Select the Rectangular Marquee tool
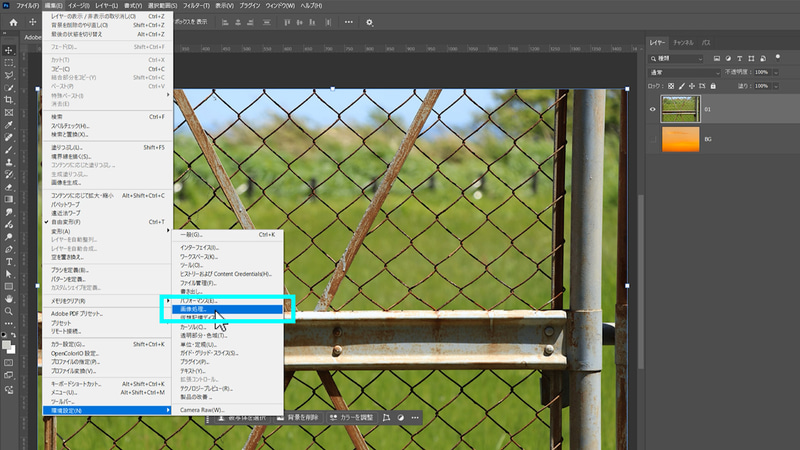This screenshot has height=450, width=800. (9, 63)
